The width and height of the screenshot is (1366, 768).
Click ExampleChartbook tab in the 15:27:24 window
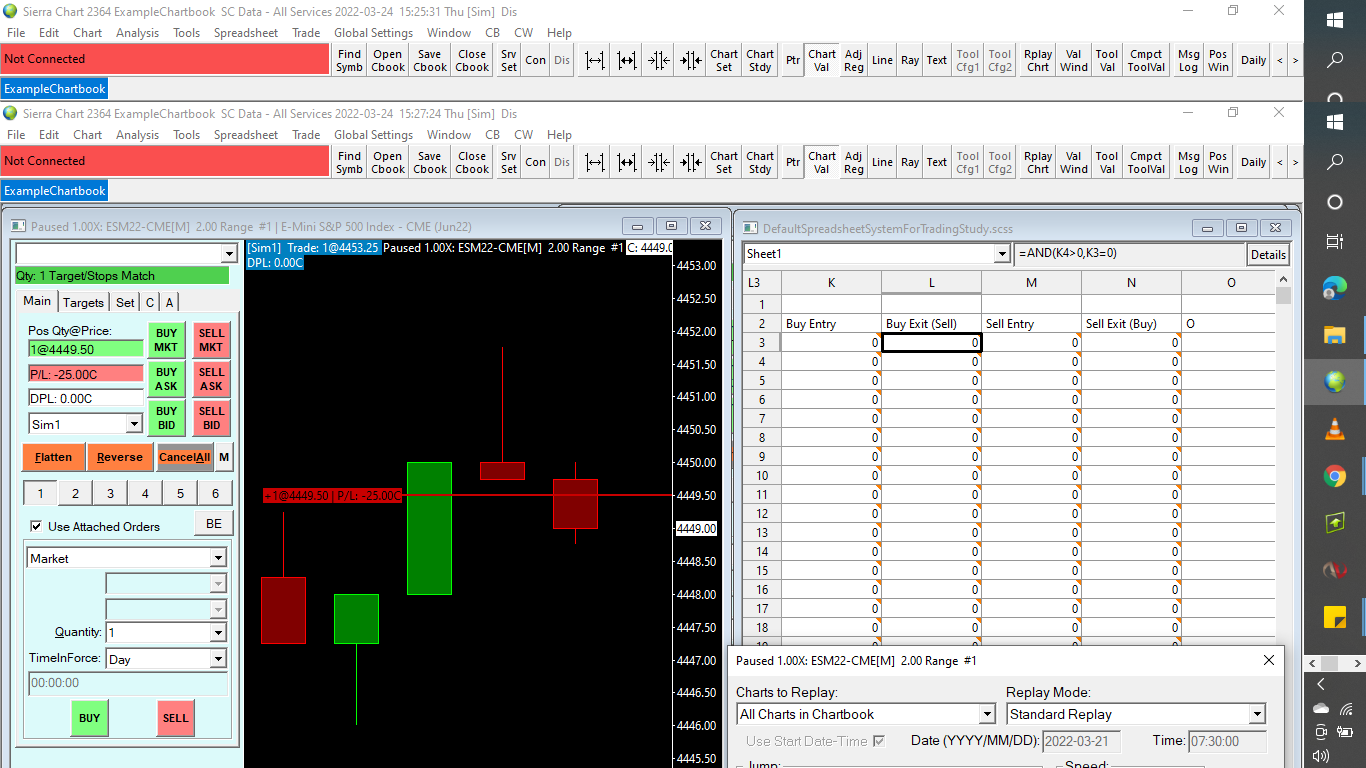tap(54, 190)
